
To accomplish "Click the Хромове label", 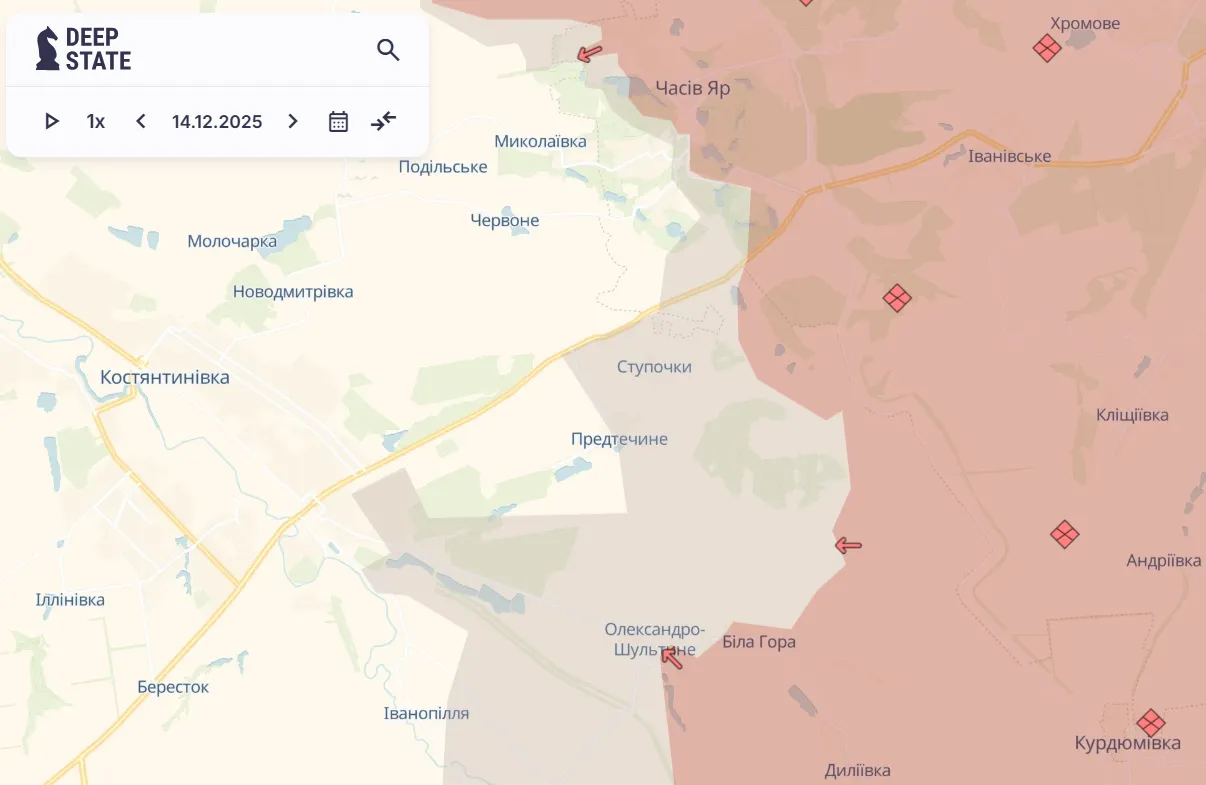I will (1085, 23).
